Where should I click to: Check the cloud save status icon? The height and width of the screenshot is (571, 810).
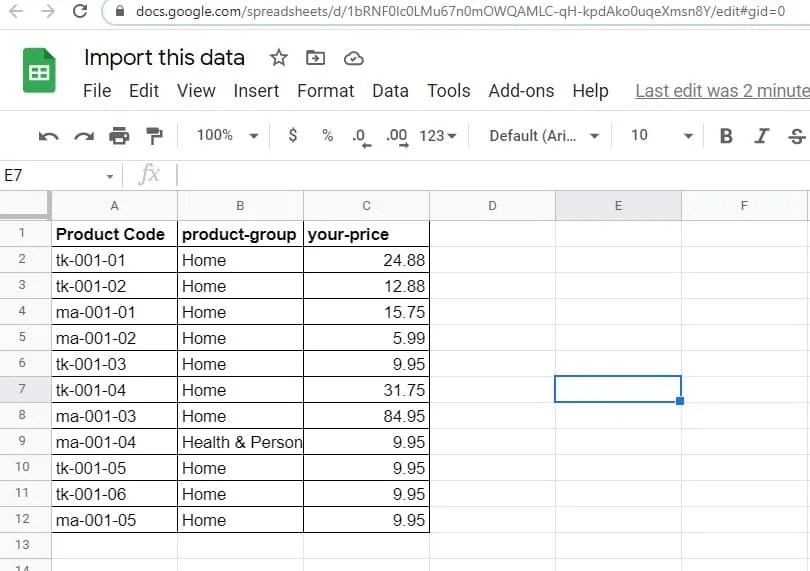[x=353, y=58]
